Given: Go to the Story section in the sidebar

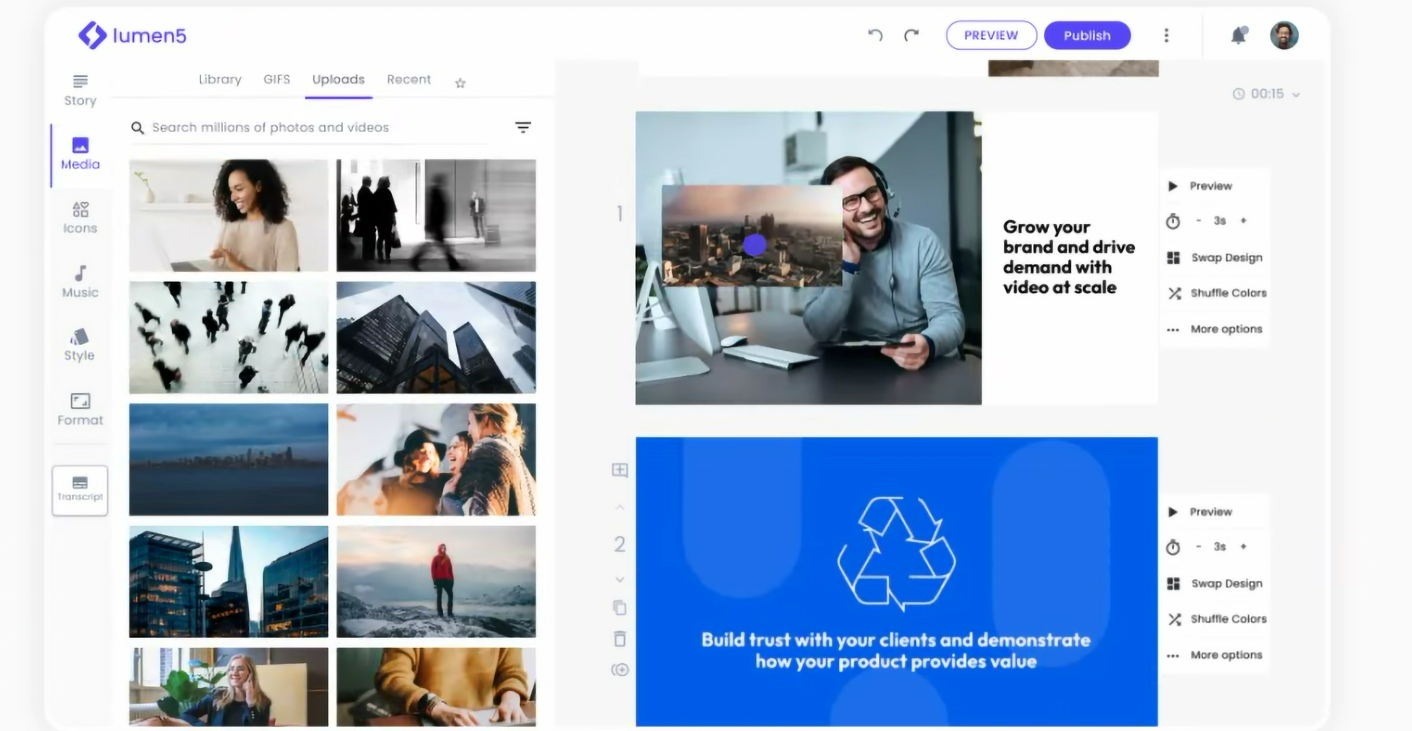Looking at the screenshot, I should tap(80, 89).
